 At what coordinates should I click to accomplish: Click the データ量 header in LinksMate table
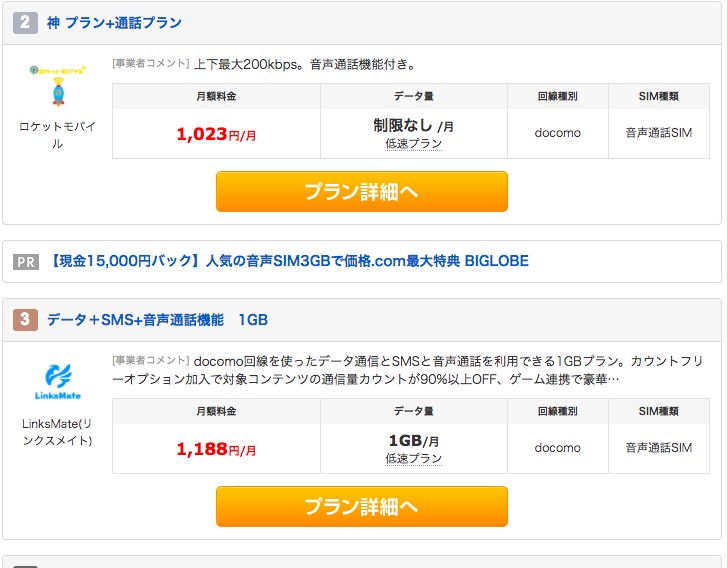click(x=413, y=411)
